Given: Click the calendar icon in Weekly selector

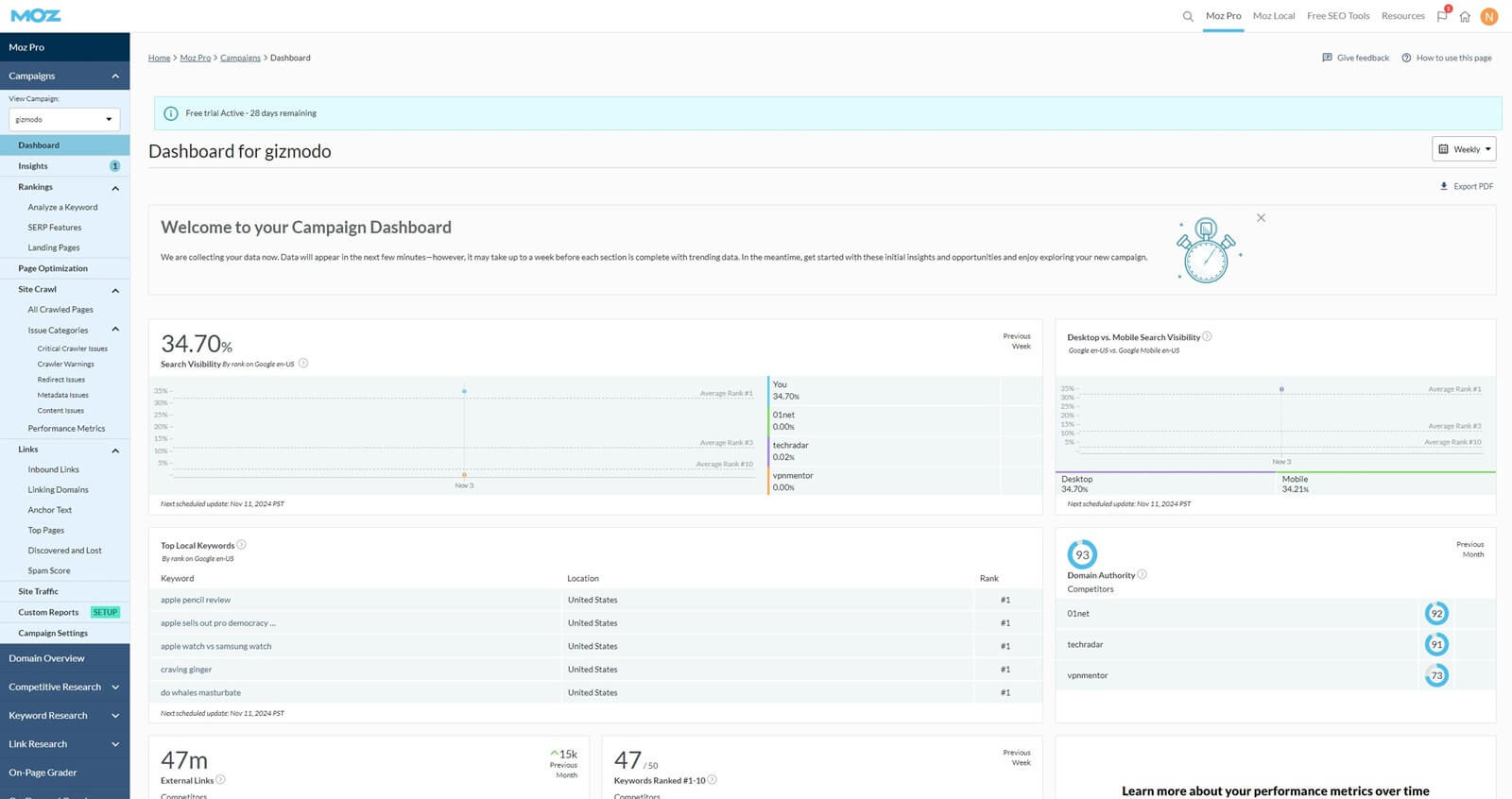Looking at the screenshot, I should [x=1443, y=149].
